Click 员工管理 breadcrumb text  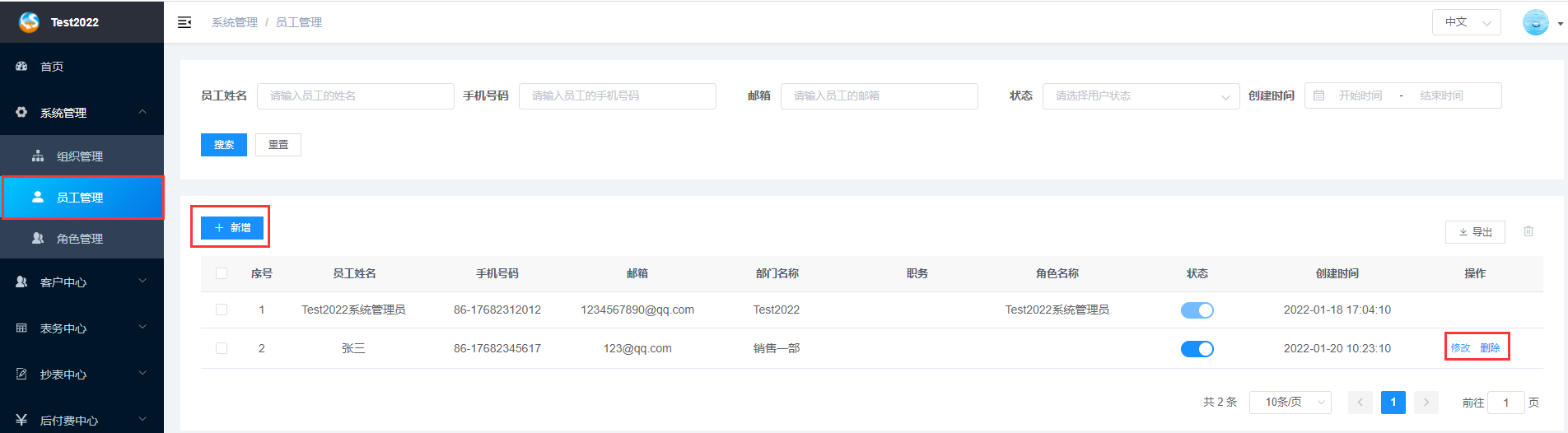click(x=299, y=22)
